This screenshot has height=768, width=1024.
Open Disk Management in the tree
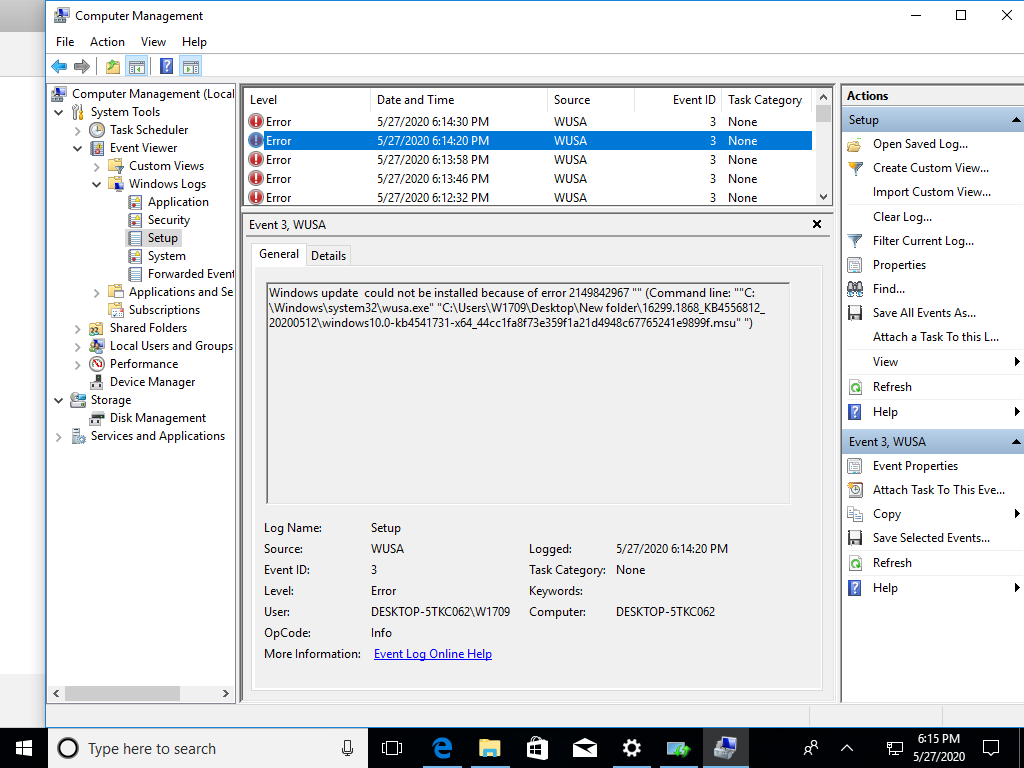click(157, 418)
